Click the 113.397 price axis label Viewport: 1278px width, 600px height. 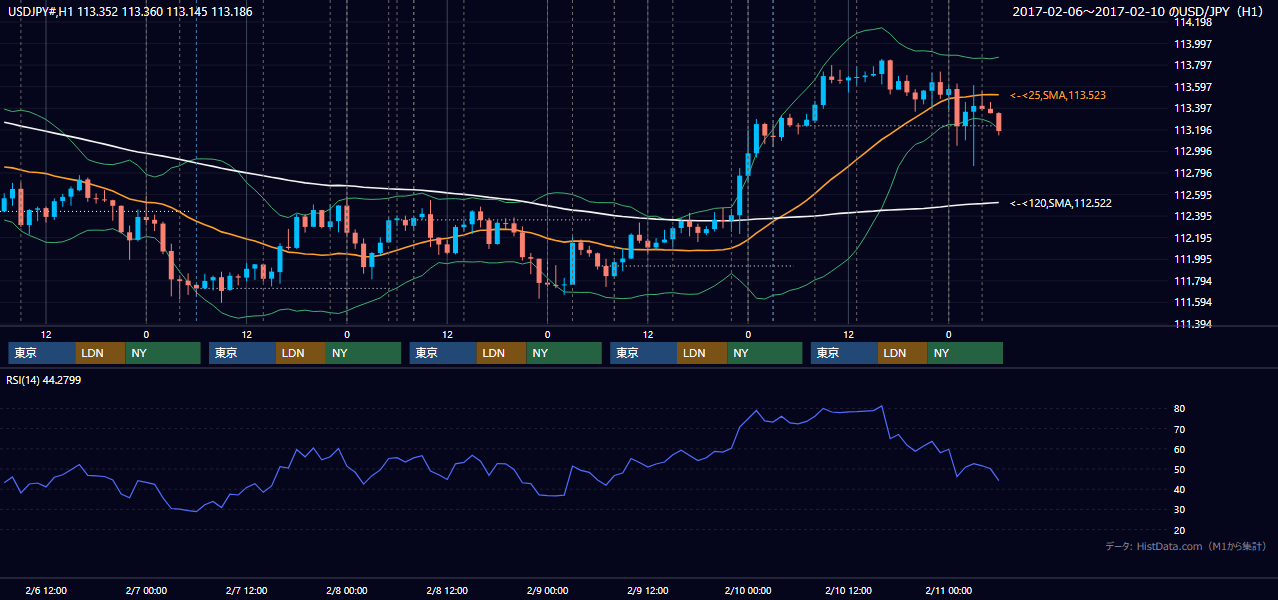pos(1193,108)
